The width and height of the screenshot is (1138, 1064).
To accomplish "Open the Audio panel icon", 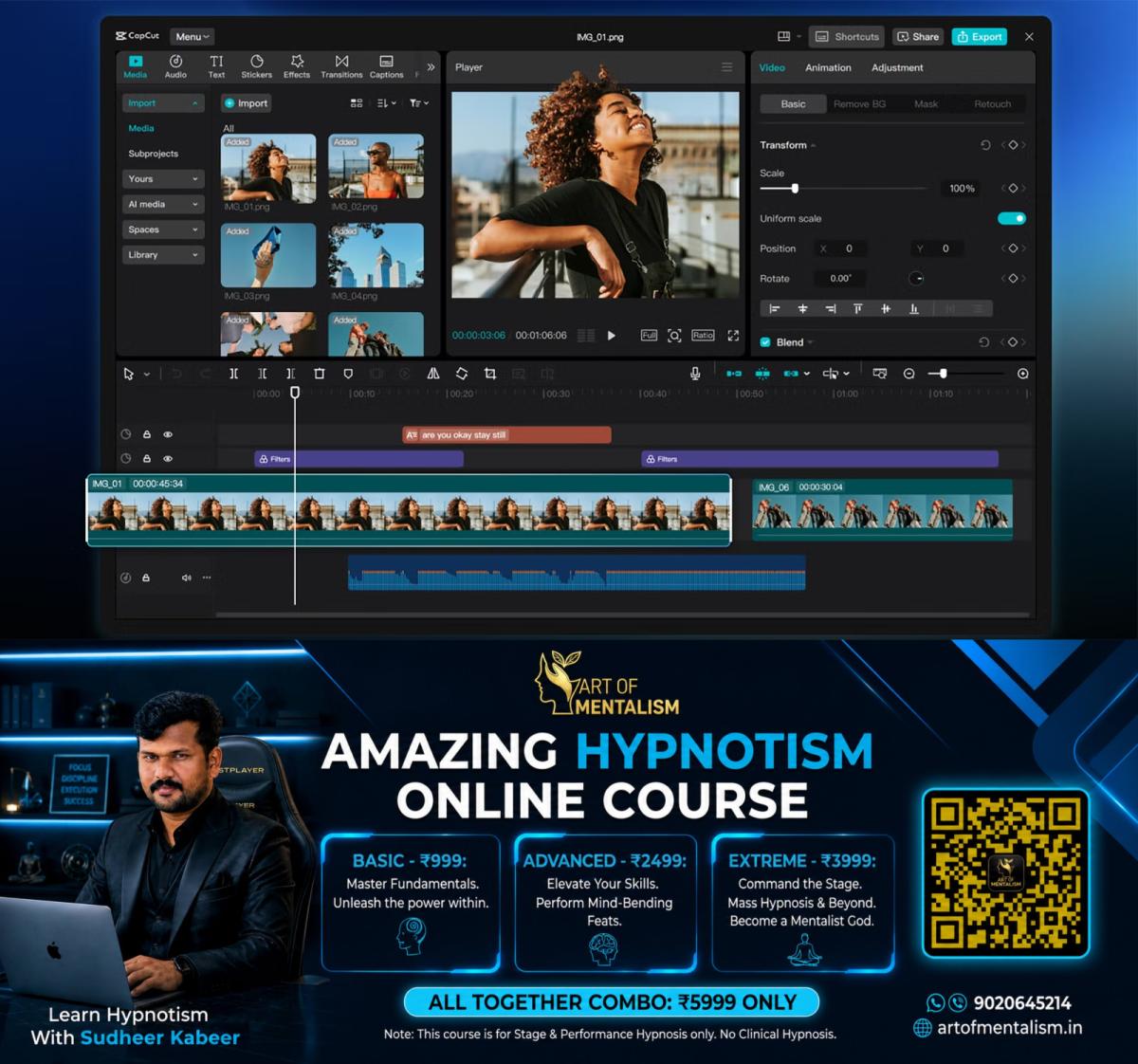I will click(175, 65).
